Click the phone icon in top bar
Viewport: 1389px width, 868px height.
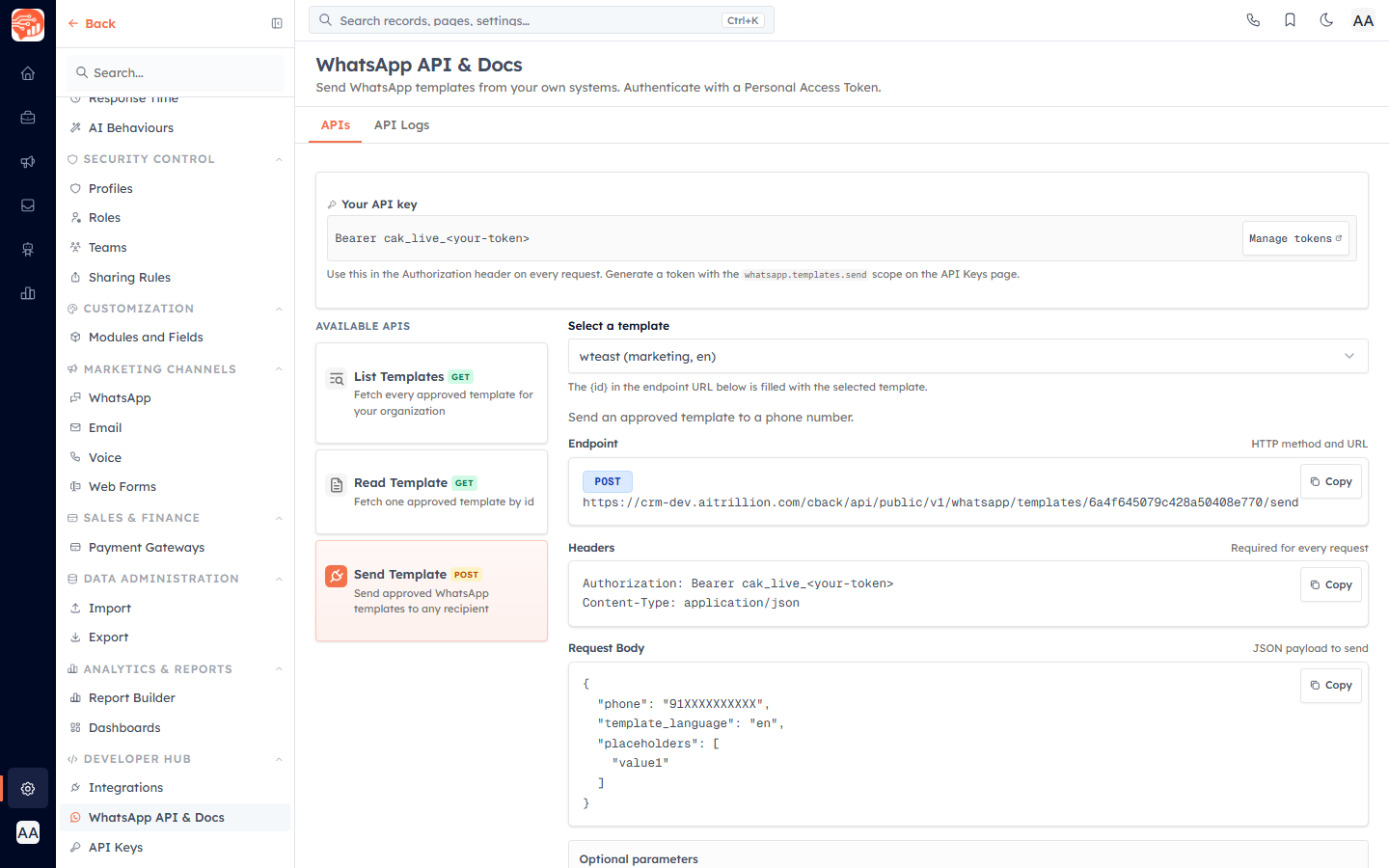click(1253, 20)
